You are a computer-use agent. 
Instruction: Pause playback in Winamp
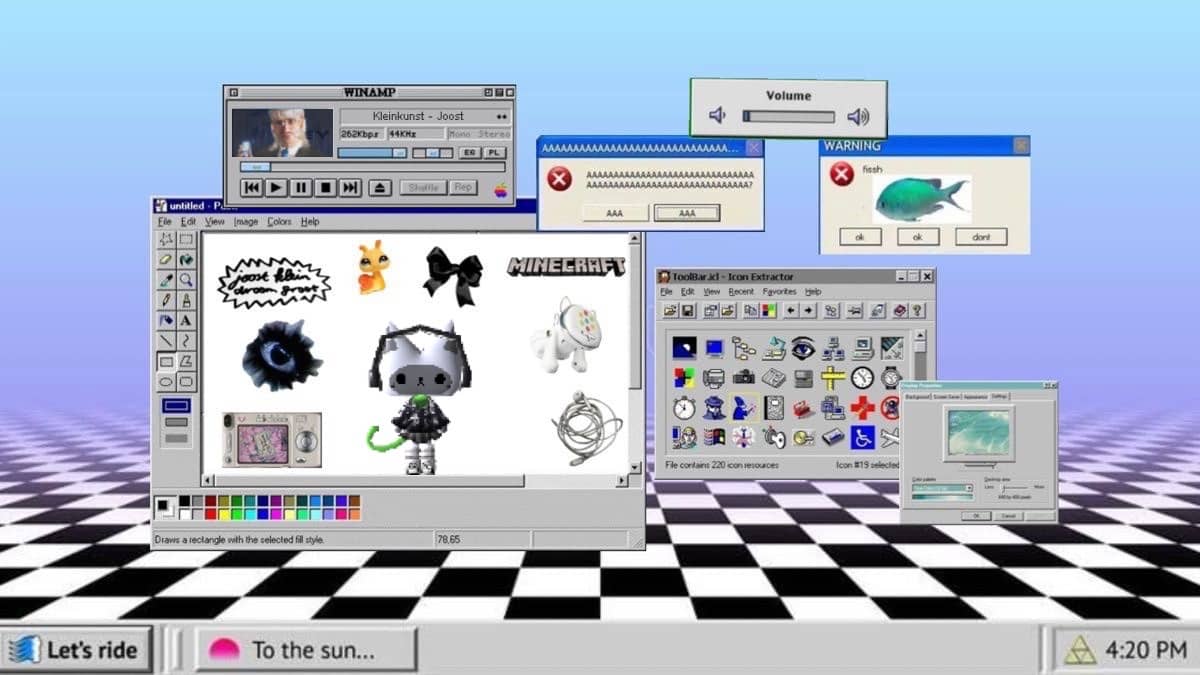pos(301,187)
